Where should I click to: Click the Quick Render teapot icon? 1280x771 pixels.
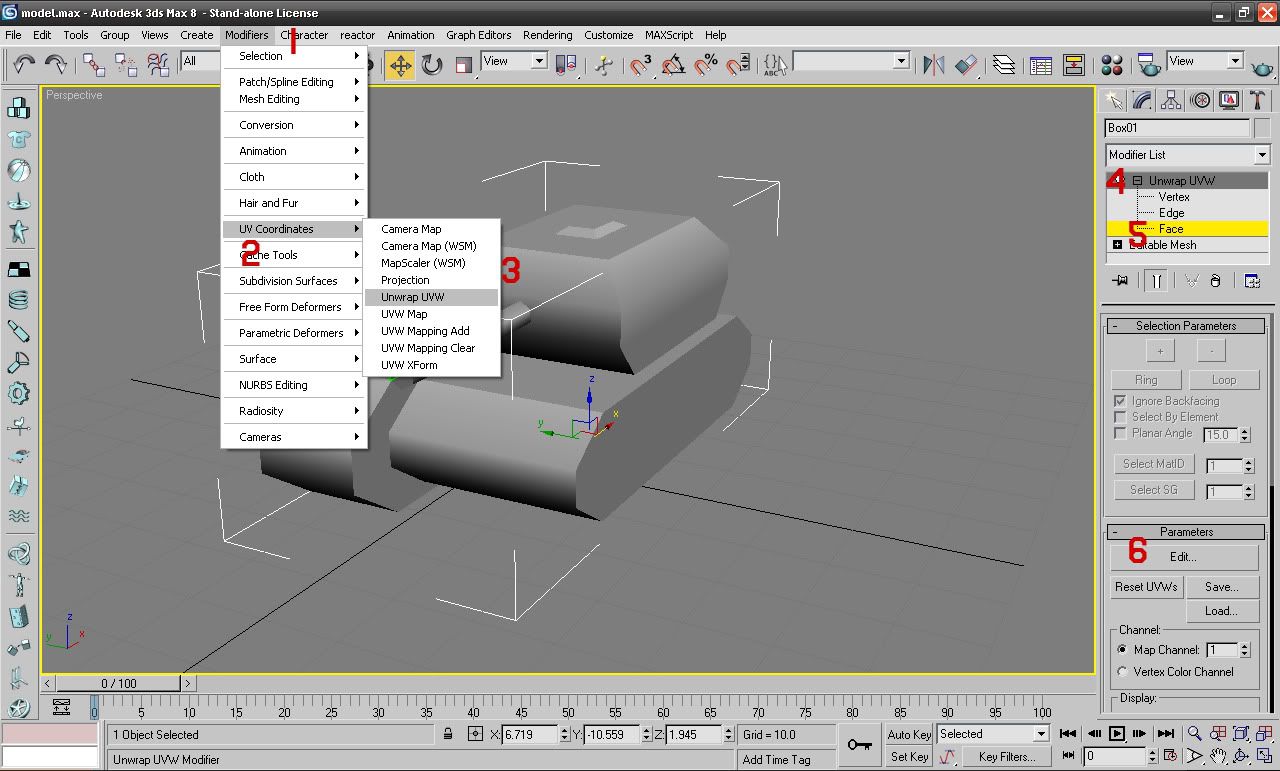1263,66
